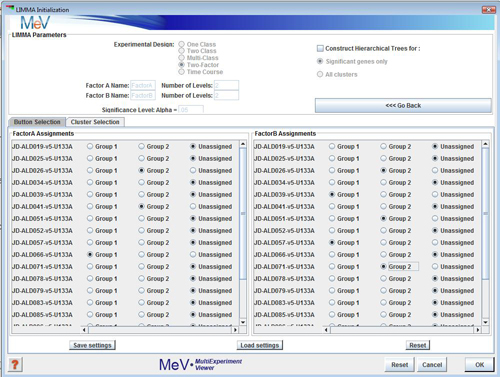
Task: Click the Go Back button
Action: (403, 105)
